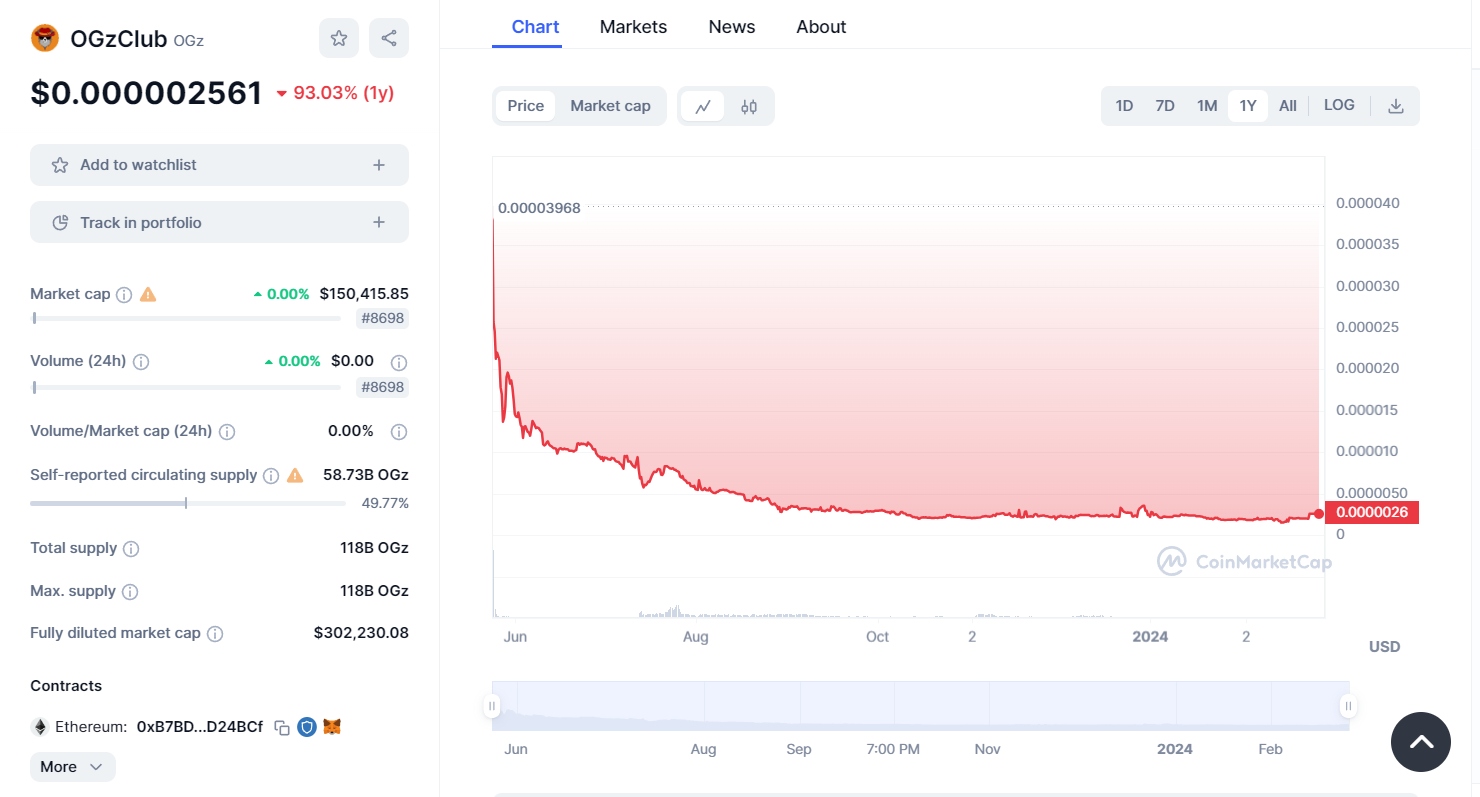This screenshot has width=1480, height=797.
Task: Click info icon beside the 0.00% ratio value
Action: click(399, 432)
